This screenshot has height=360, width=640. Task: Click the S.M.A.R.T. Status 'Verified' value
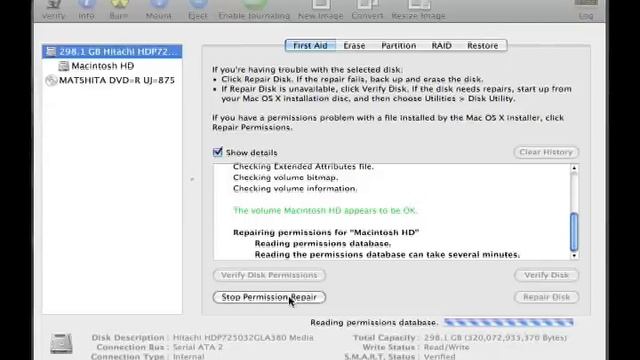click(x=439, y=356)
